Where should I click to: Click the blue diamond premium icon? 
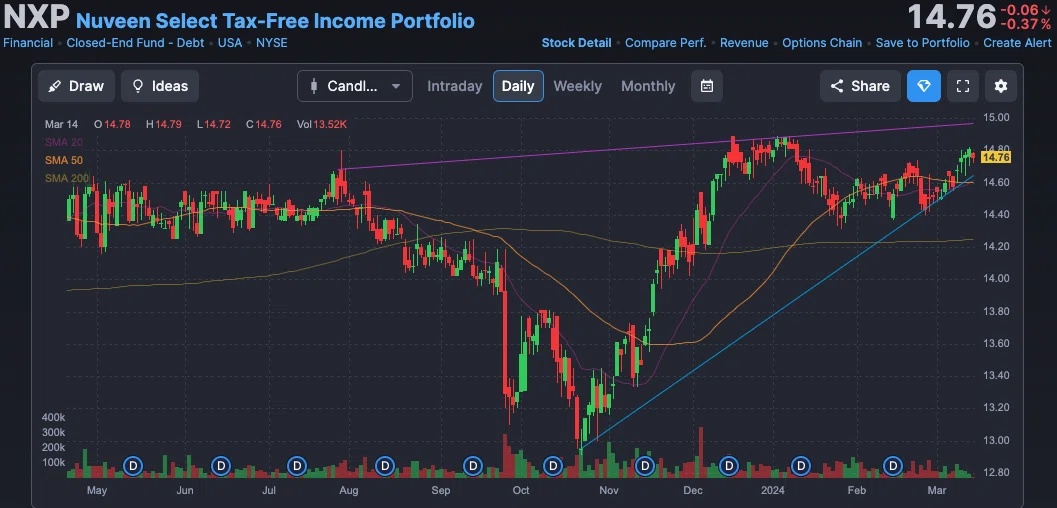tap(924, 86)
